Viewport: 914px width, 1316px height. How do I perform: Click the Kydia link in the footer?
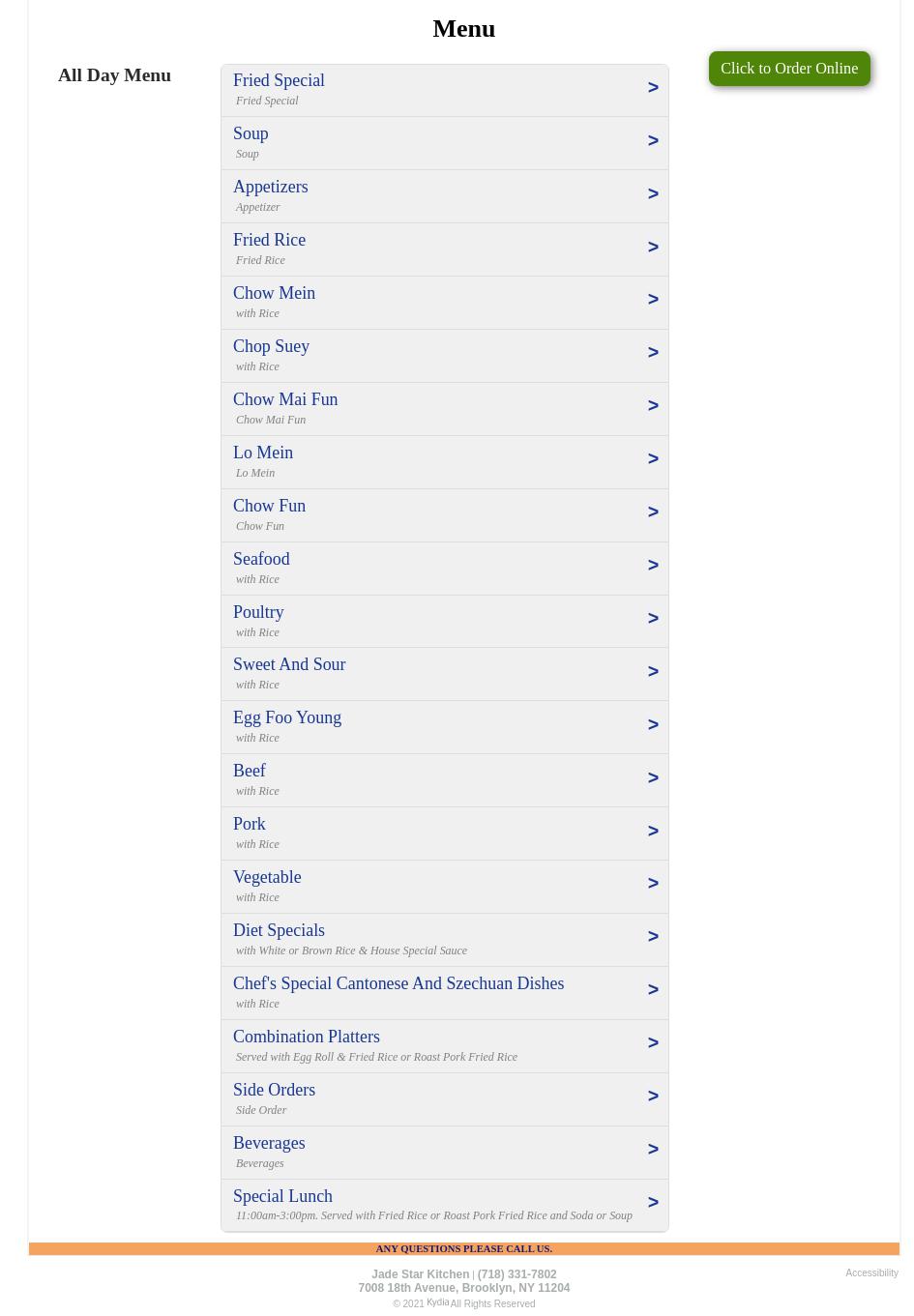[437, 1302]
